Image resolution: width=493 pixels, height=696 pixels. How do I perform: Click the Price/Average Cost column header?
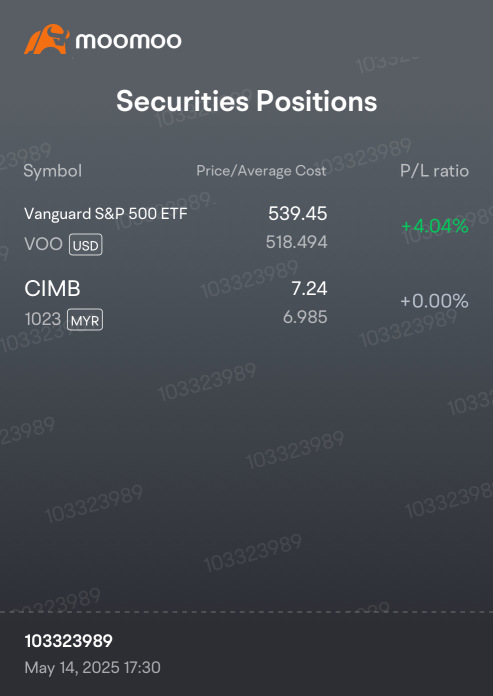pos(261,171)
